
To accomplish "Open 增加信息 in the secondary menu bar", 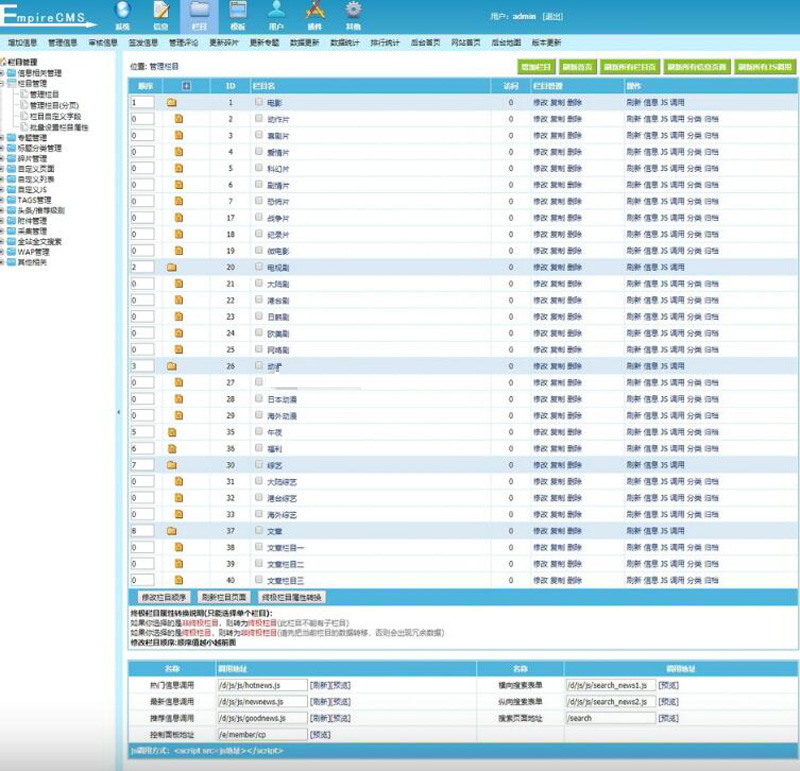I will tap(22, 43).
